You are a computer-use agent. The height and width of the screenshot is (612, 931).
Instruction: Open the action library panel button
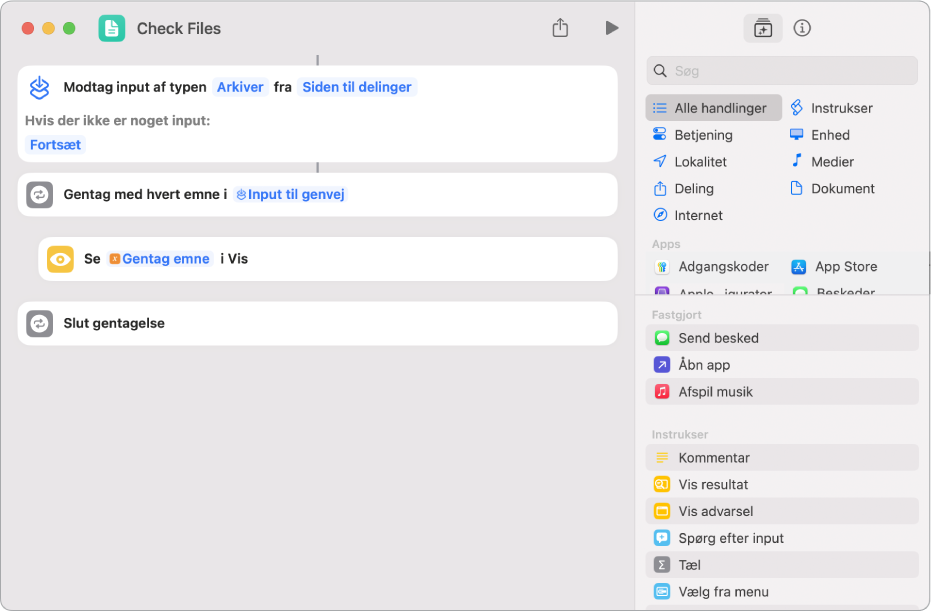tap(763, 28)
